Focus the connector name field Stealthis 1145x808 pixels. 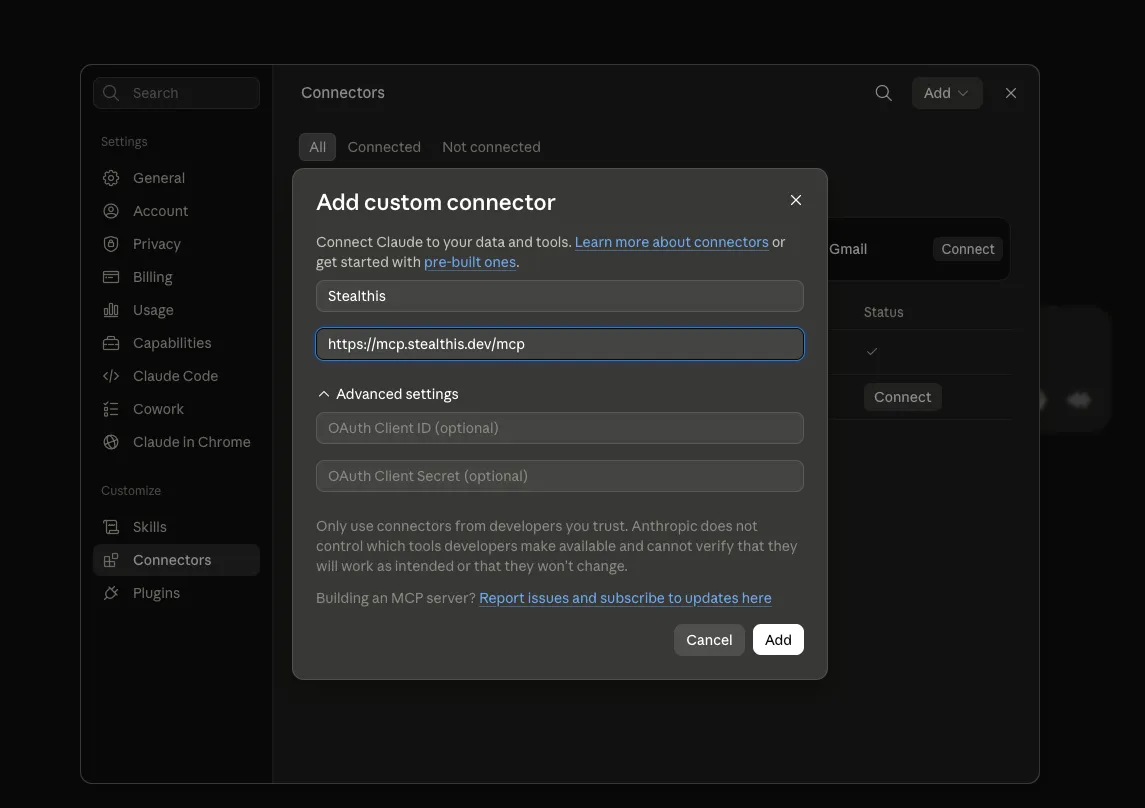click(559, 296)
